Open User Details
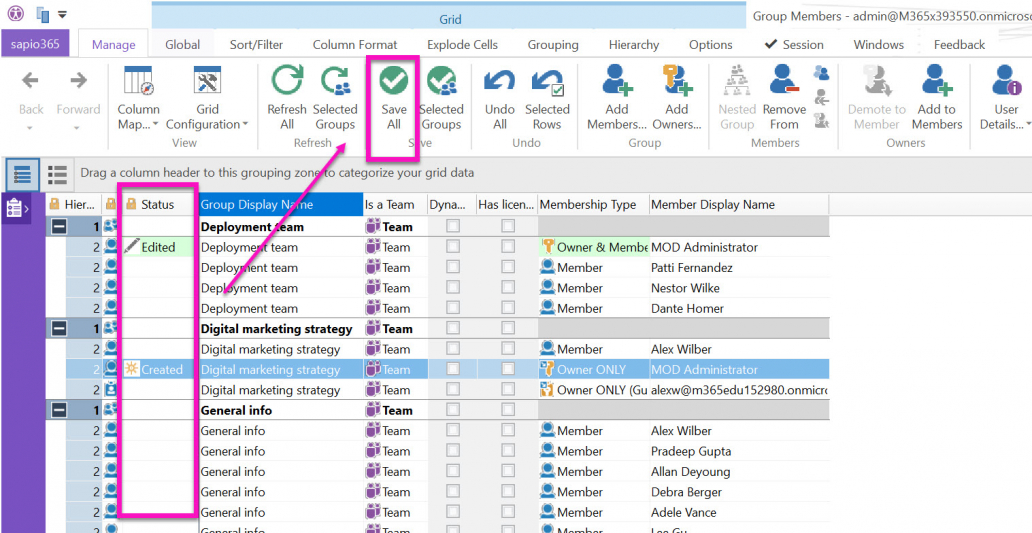This screenshot has height=533, width=1032. (x=1006, y=99)
